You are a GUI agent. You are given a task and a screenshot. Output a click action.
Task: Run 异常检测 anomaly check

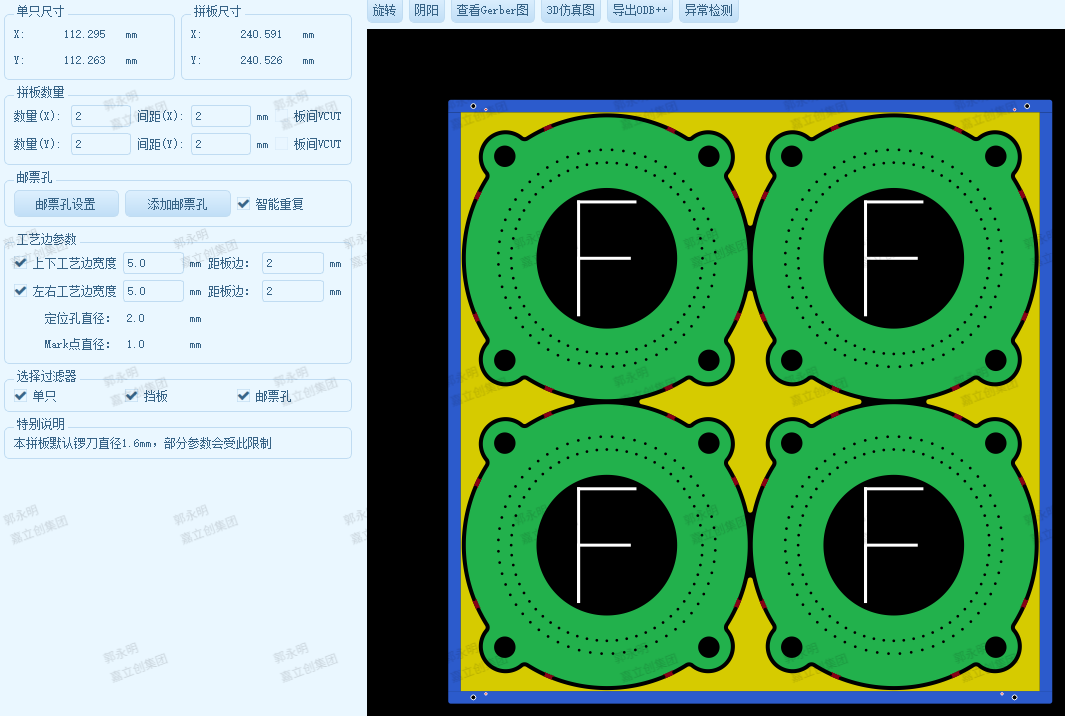(708, 11)
